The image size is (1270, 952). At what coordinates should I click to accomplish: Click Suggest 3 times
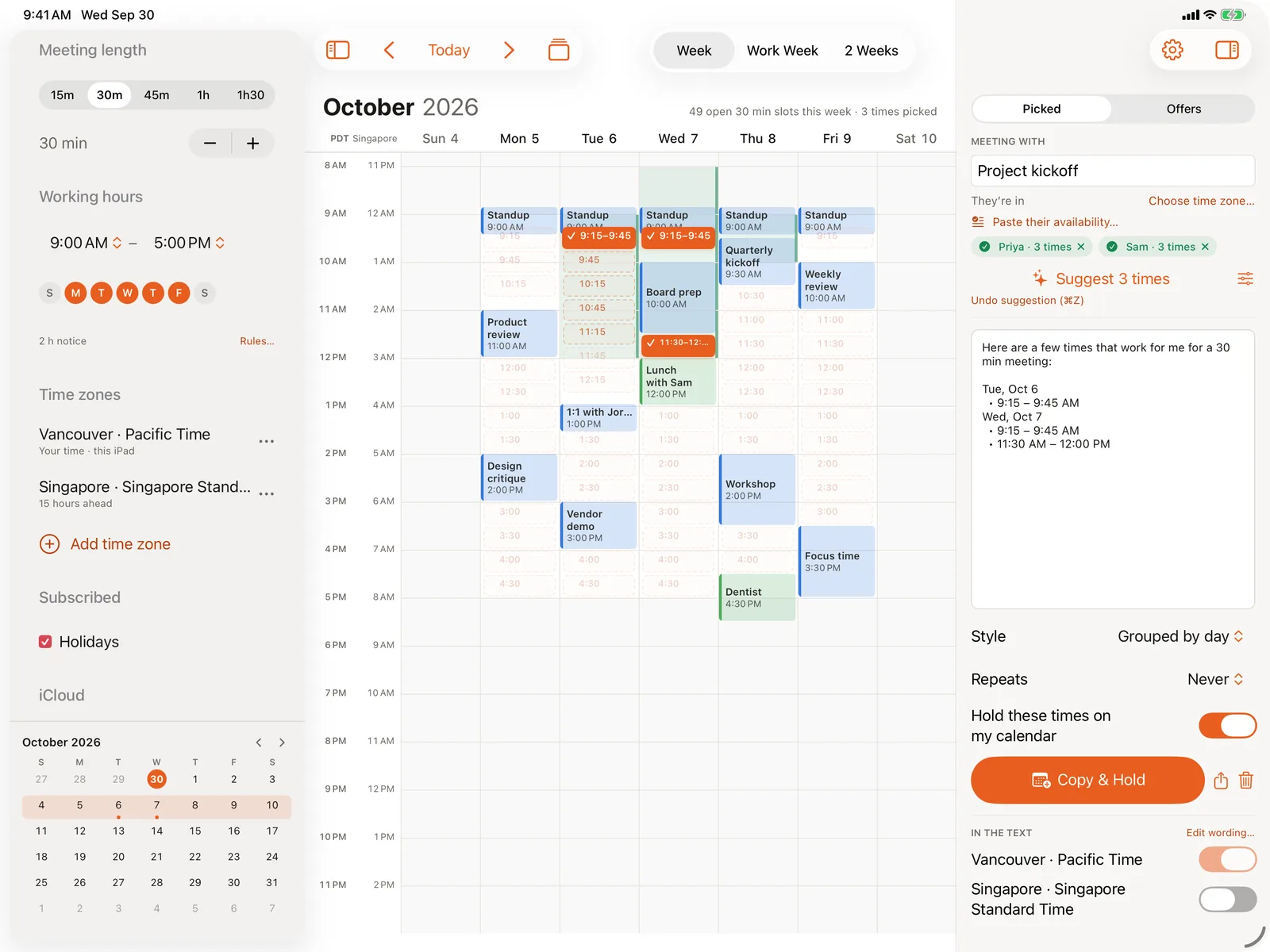tap(1101, 278)
